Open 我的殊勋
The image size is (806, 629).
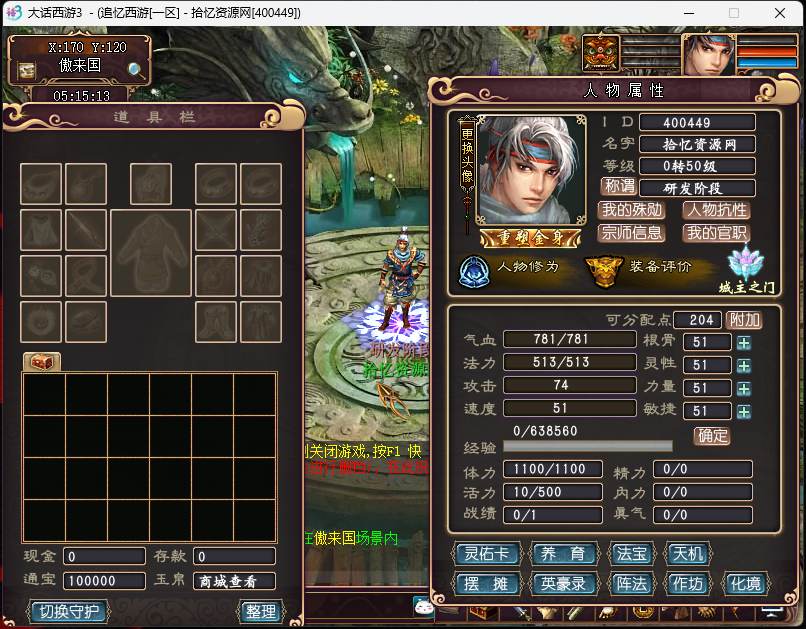click(x=632, y=210)
